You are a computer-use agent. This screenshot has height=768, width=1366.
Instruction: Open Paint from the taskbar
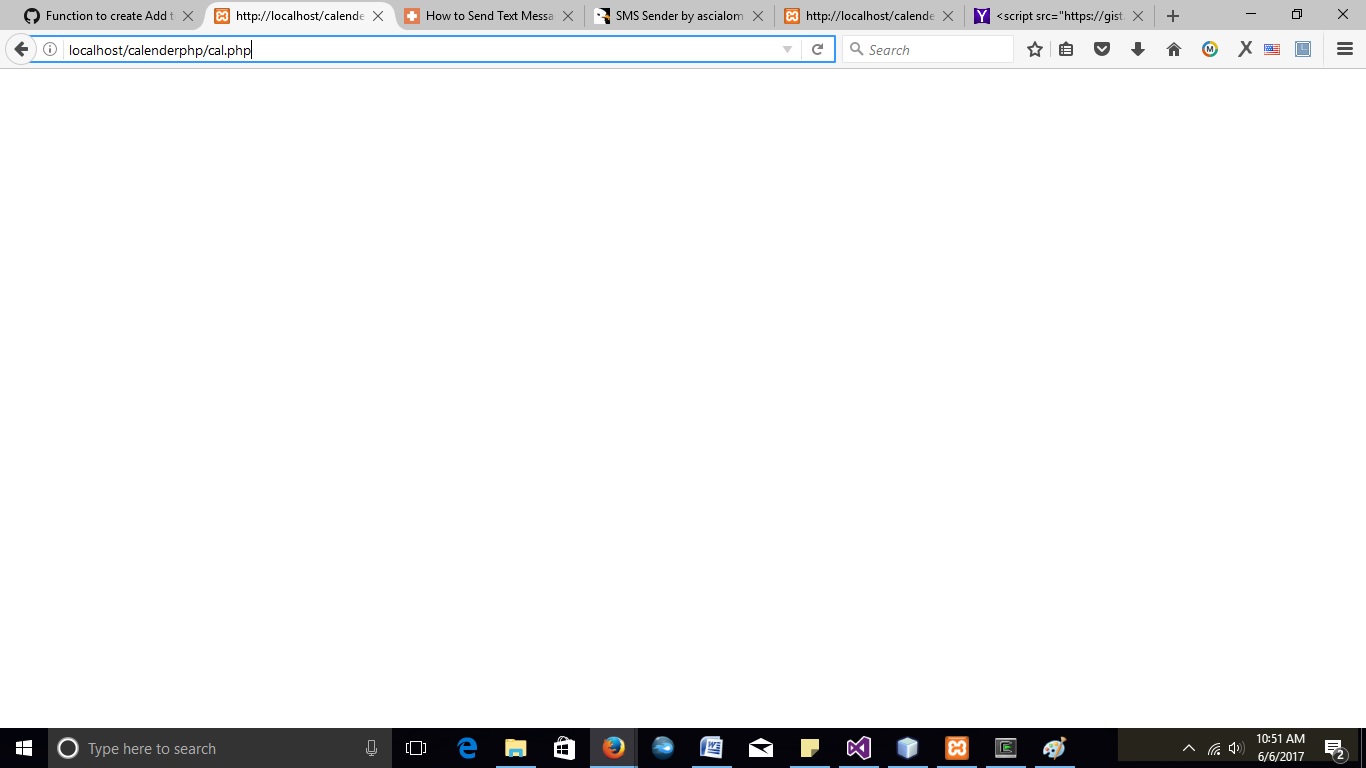(1055, 748)
